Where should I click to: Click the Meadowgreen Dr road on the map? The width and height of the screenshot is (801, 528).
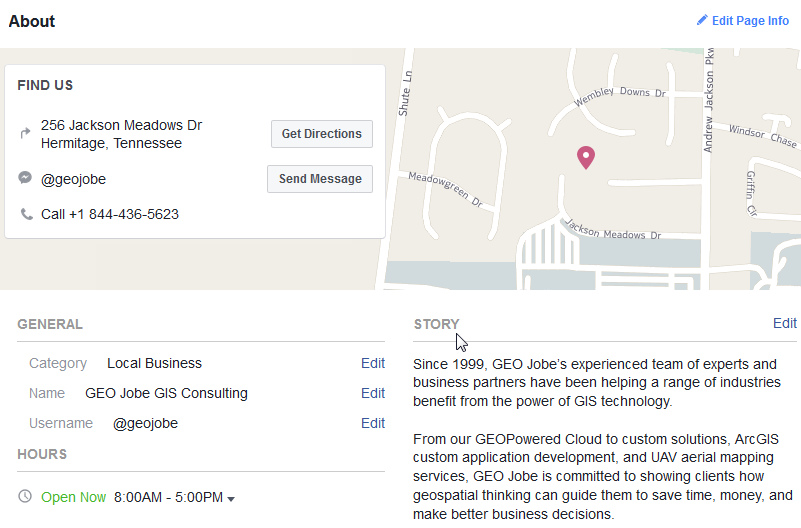tap(447, 188)
